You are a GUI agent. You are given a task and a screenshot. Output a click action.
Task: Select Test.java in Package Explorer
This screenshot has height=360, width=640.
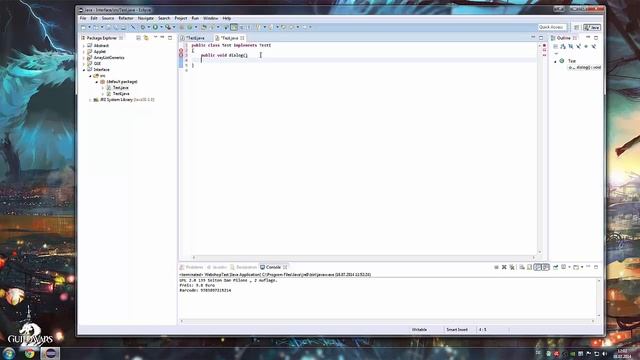pyautogui.click(x=121, y=88)
